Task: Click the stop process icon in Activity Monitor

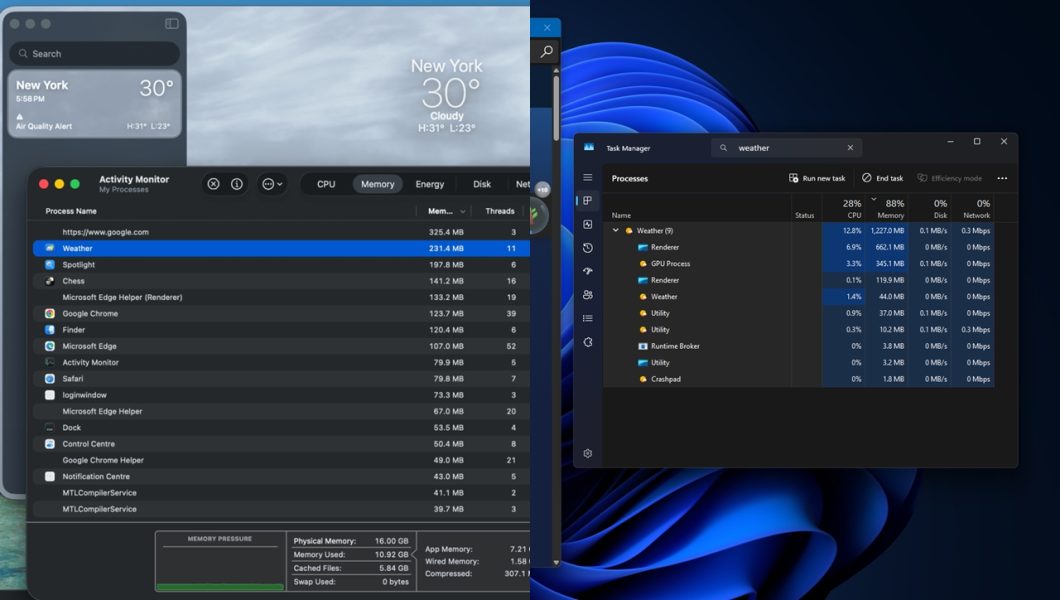Action: coord(214,184)
